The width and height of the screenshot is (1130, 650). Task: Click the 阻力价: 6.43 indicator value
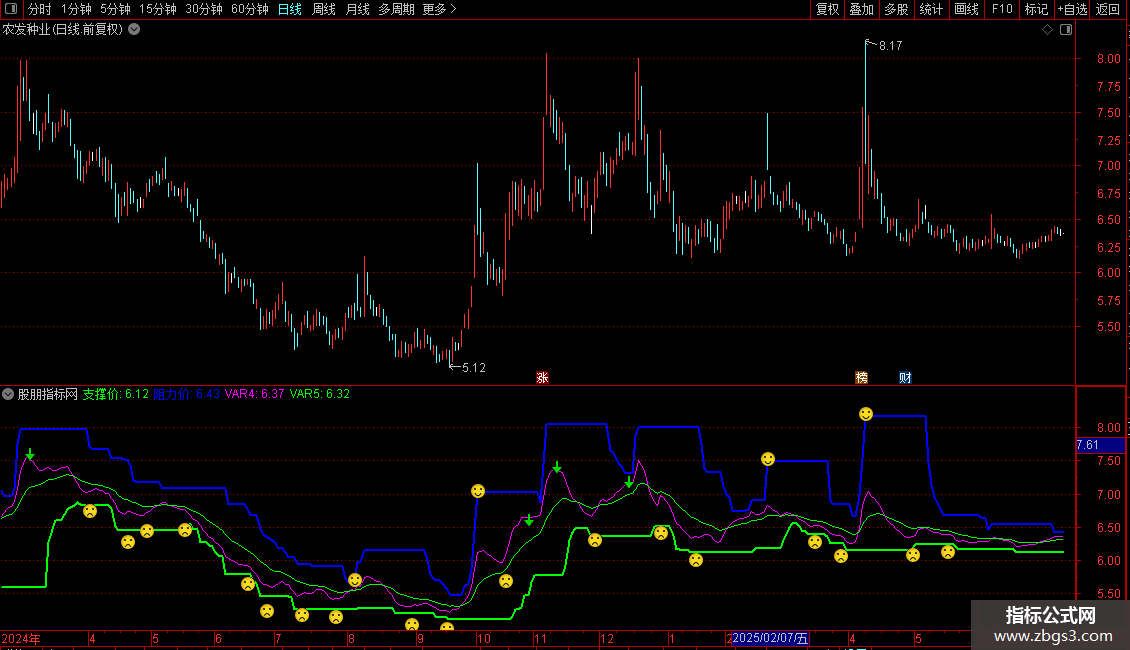(187, 394)
